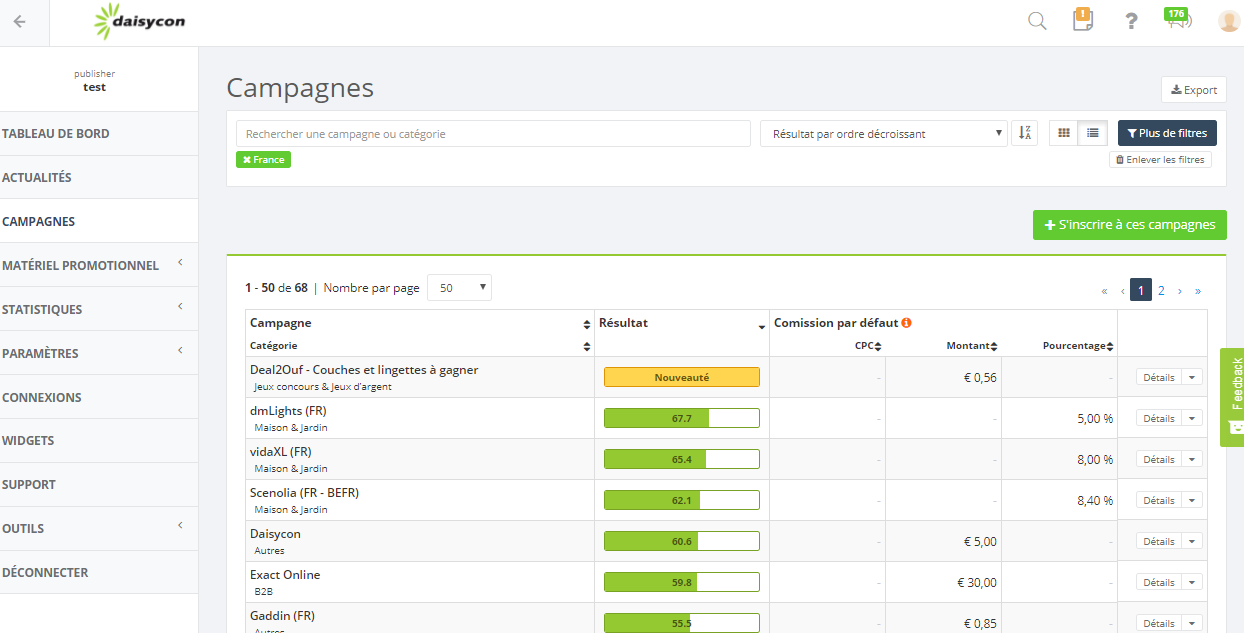The height and width of the screenshot is (633, 1244).
Task: Expand Outils menu
Action: 99,528
